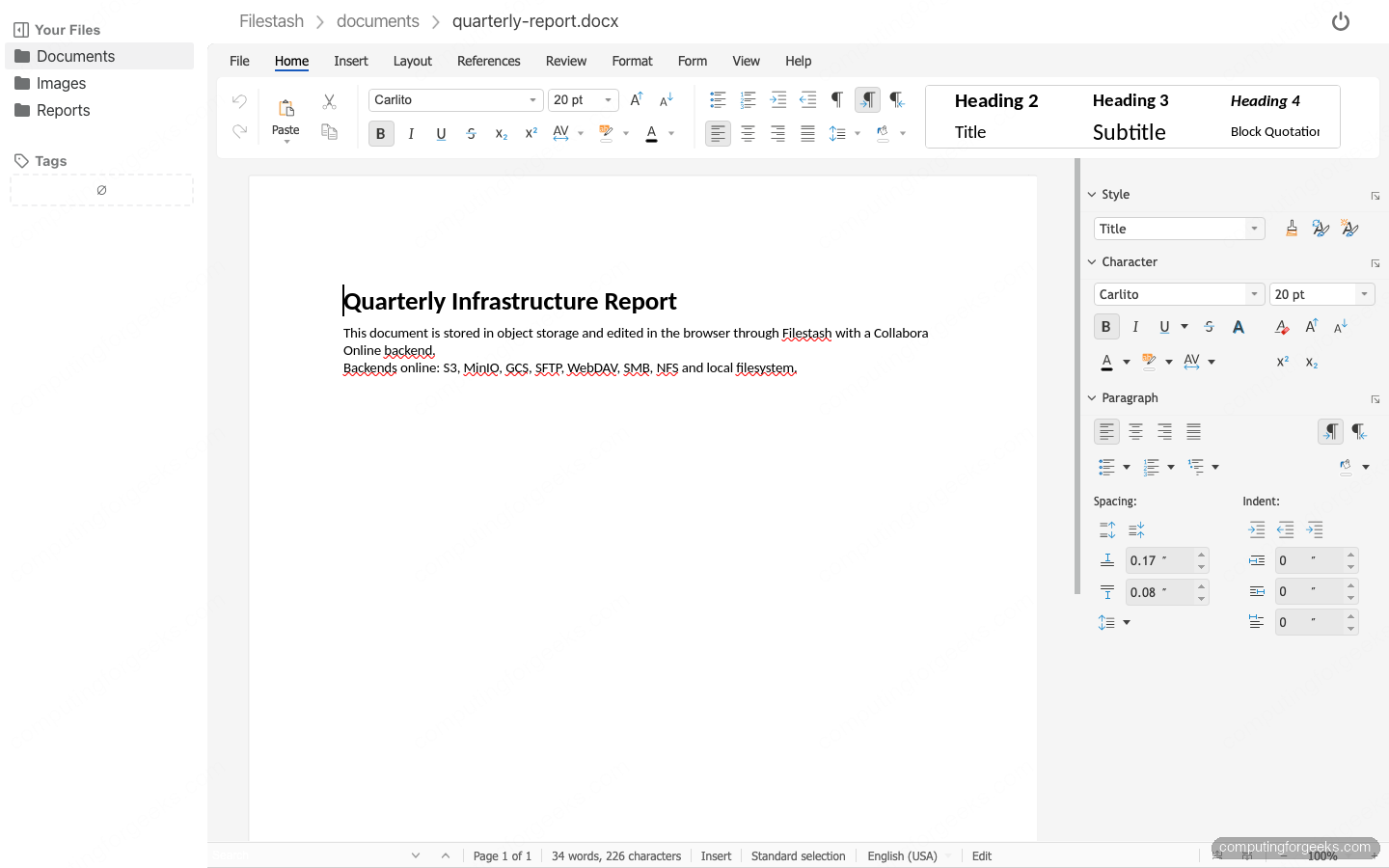Insert unordered bullet list from toolbar
Image resolution: width=1389 pixels, height=868 pixels.
click(x=718, y=99)
